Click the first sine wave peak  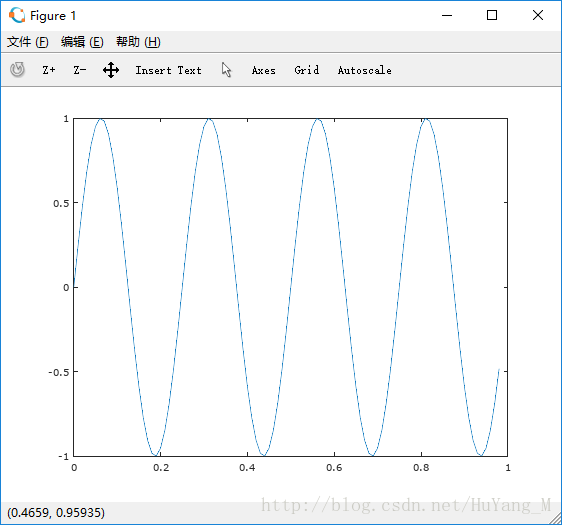tap(101, 119)
